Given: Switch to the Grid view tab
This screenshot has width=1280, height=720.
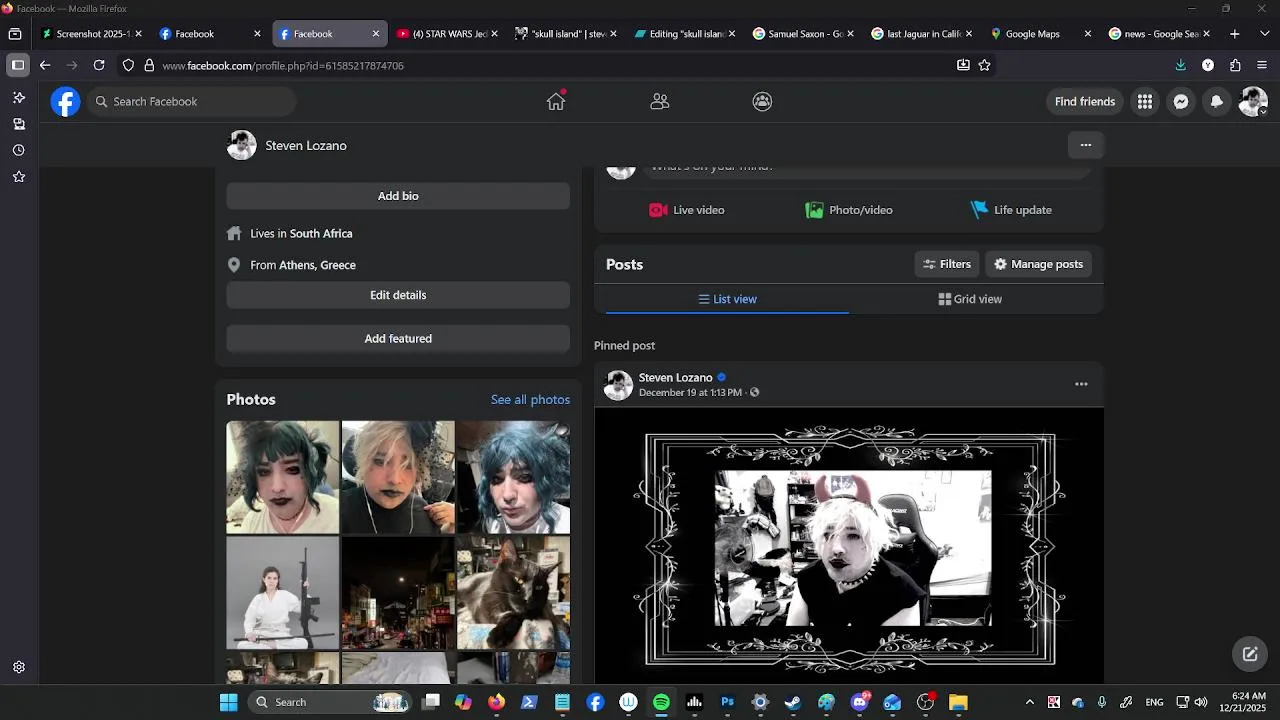Looking at the screenshot, I should click(x=970, y=299).
